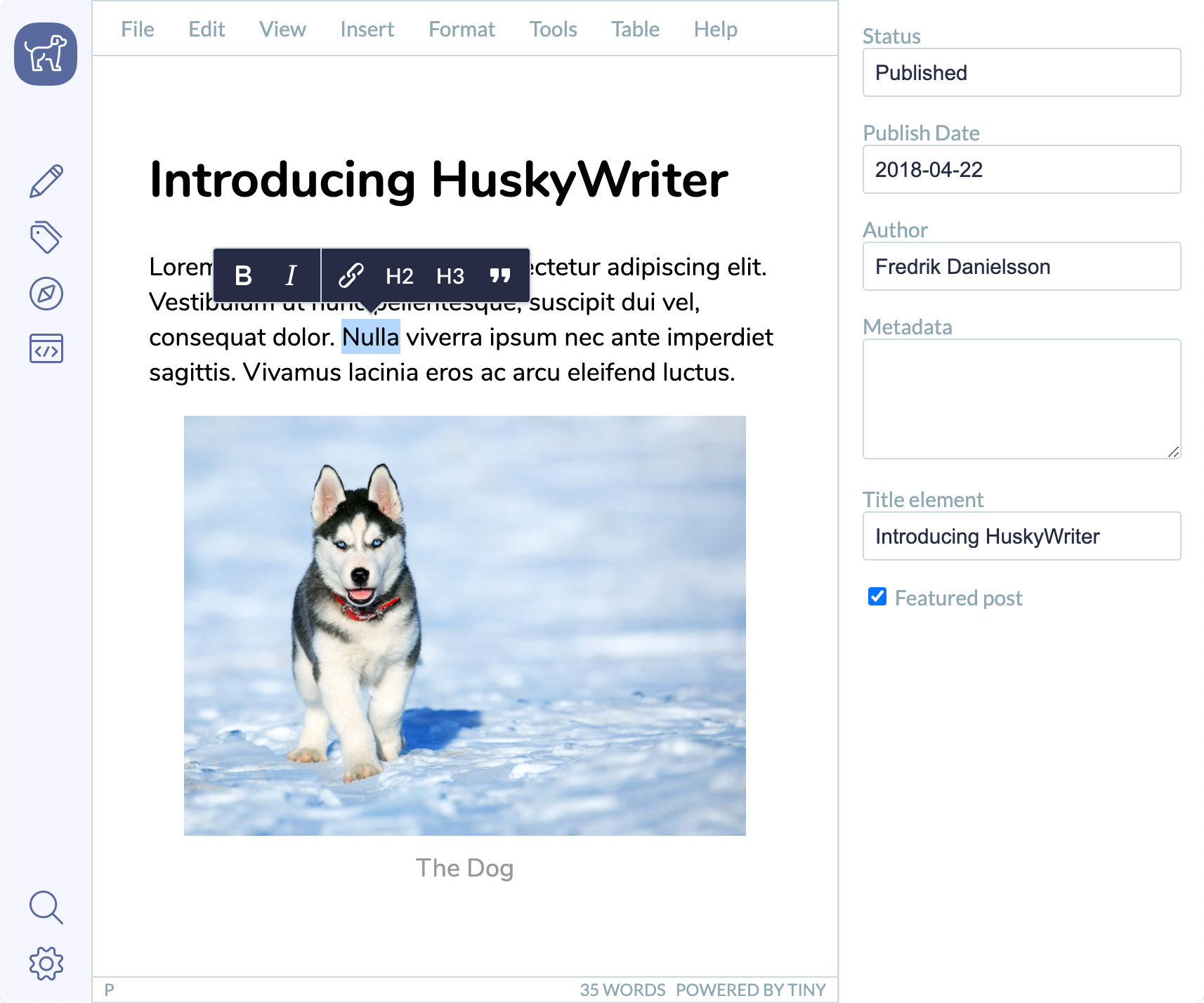Apply italic formatting from floating toolbar
This screenshot has width=1204, height=1003.
click(292, 276)
